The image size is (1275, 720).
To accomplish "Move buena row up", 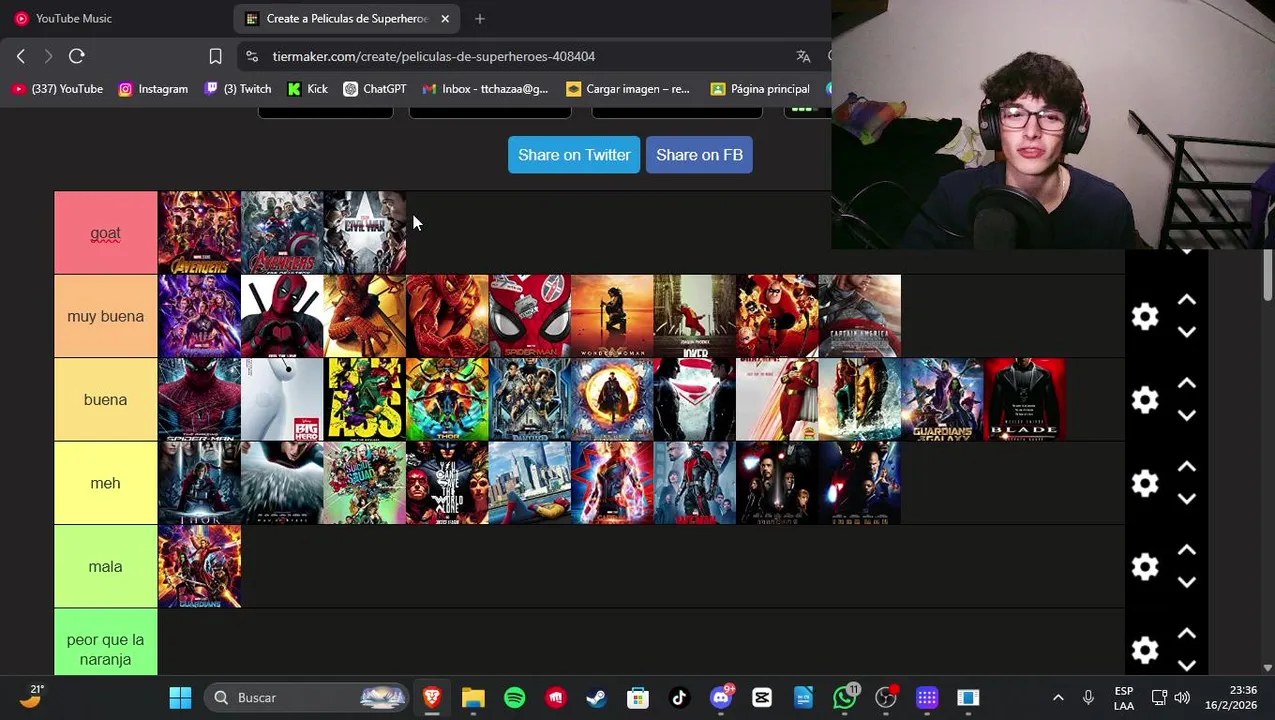I will (1187, 383).
